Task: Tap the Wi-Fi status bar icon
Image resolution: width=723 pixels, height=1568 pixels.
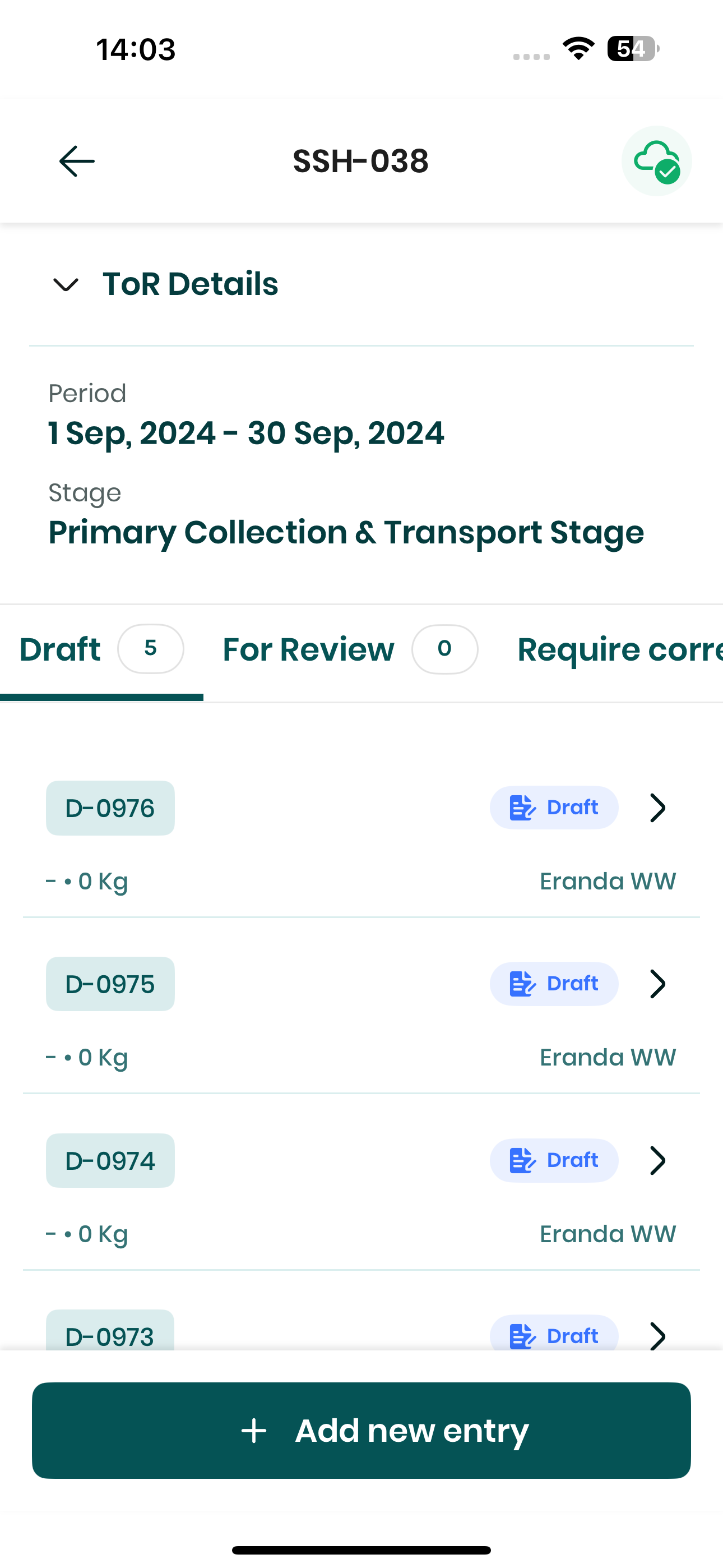Action: [x=579, y=49]
